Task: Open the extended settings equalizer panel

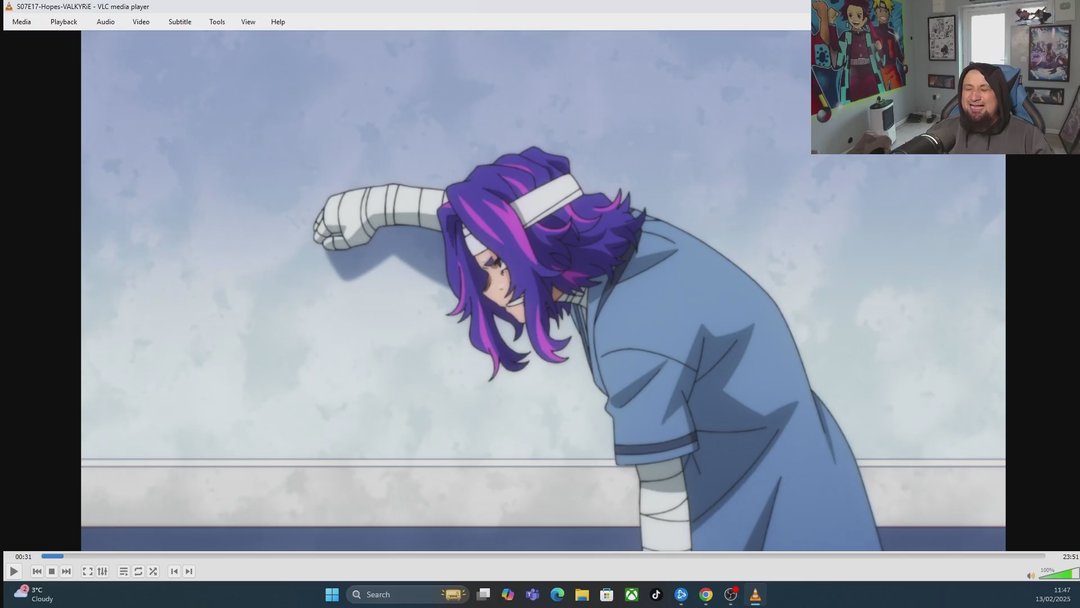Action: (102, 571)
